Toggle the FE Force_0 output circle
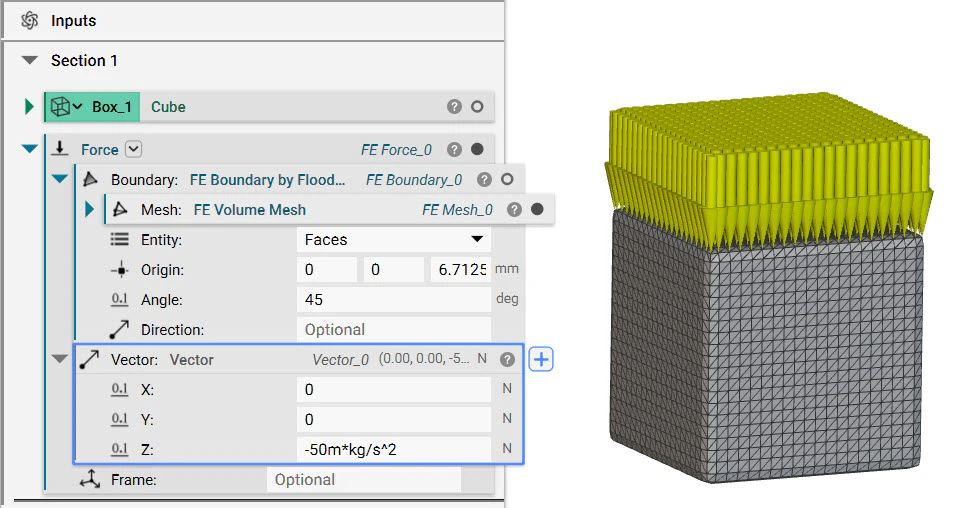This screenshot has height=508, width=980. 477,149
